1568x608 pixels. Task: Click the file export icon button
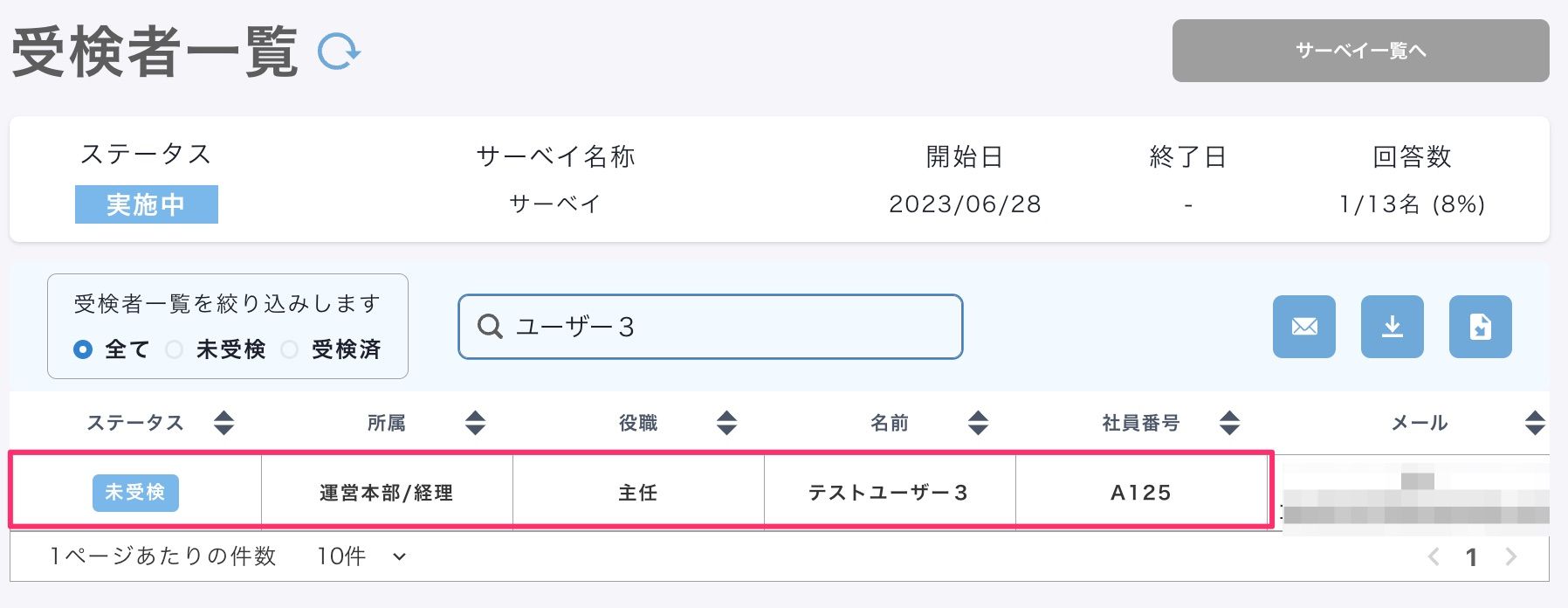click(x=1480, y=327)
